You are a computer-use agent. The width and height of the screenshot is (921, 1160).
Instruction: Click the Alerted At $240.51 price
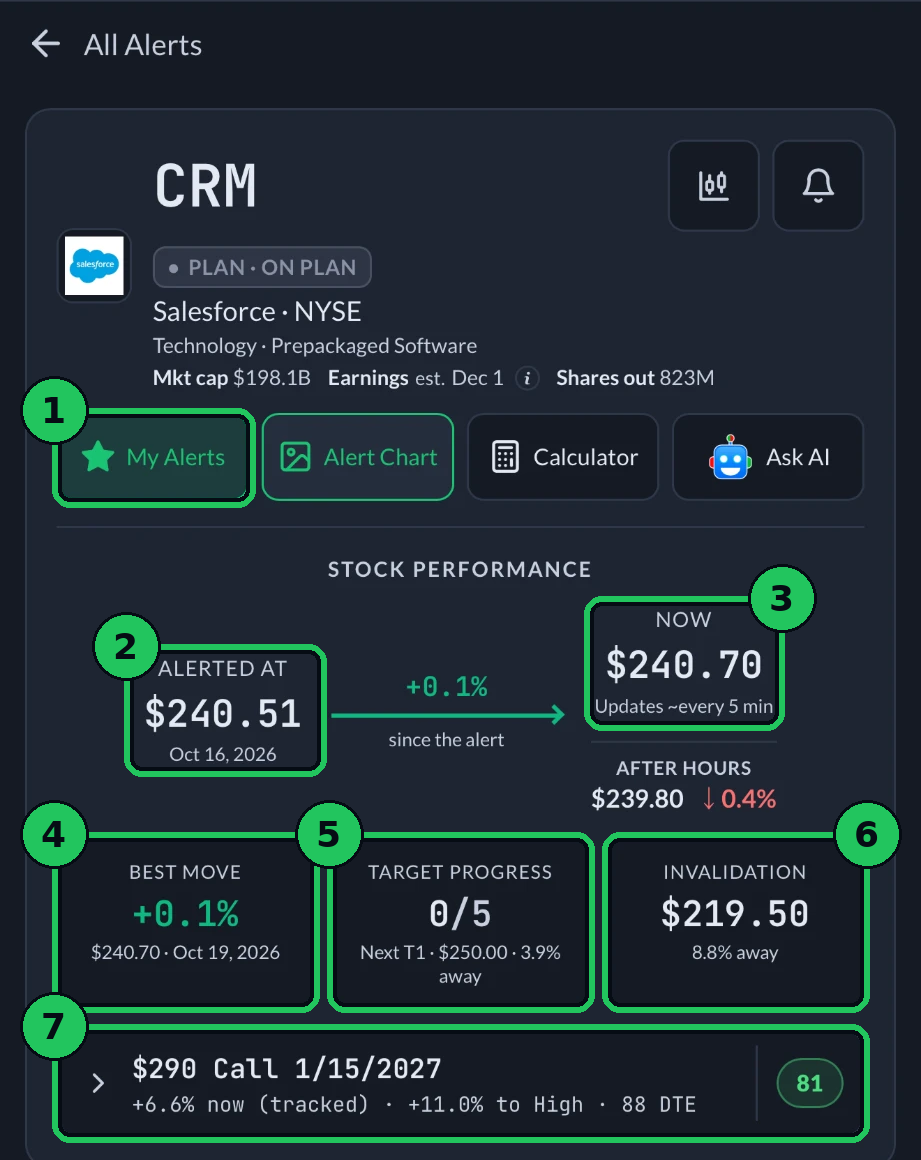pos(223,713)
